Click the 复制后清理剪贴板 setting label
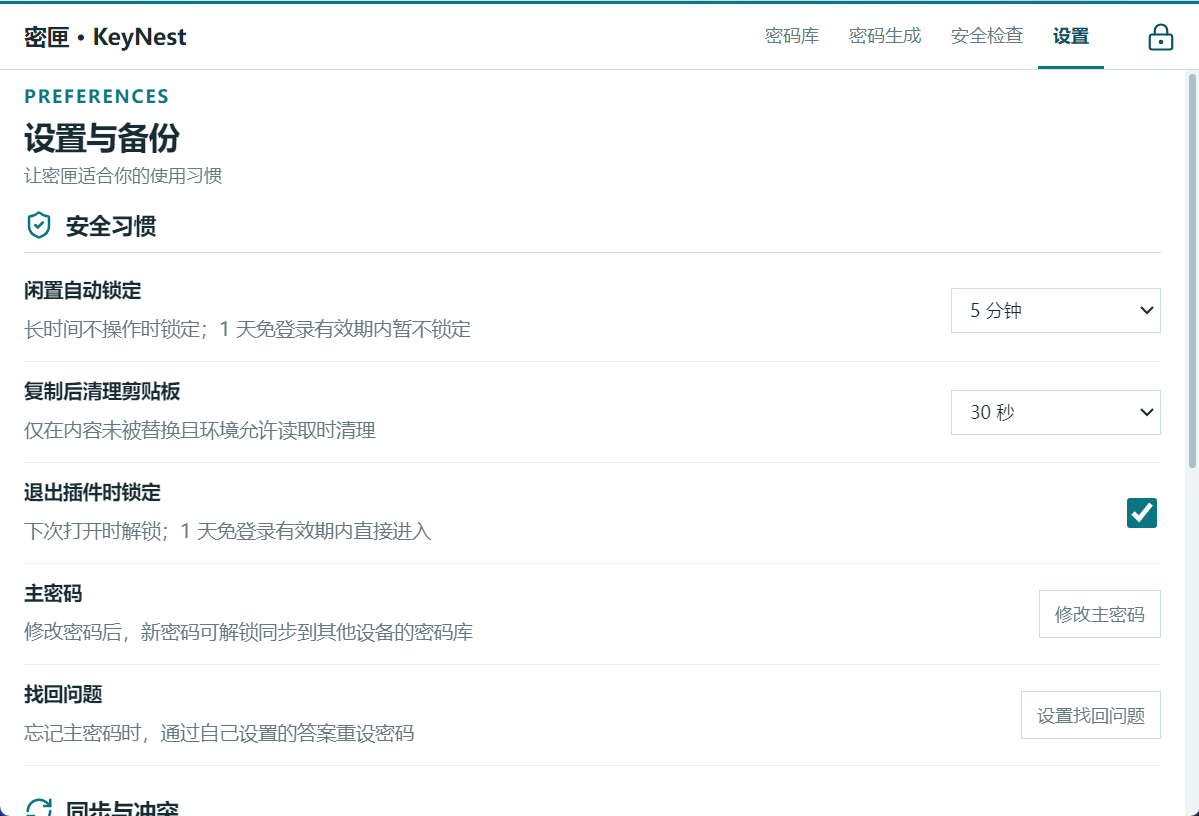1199x816 pixels. (102, 392)
